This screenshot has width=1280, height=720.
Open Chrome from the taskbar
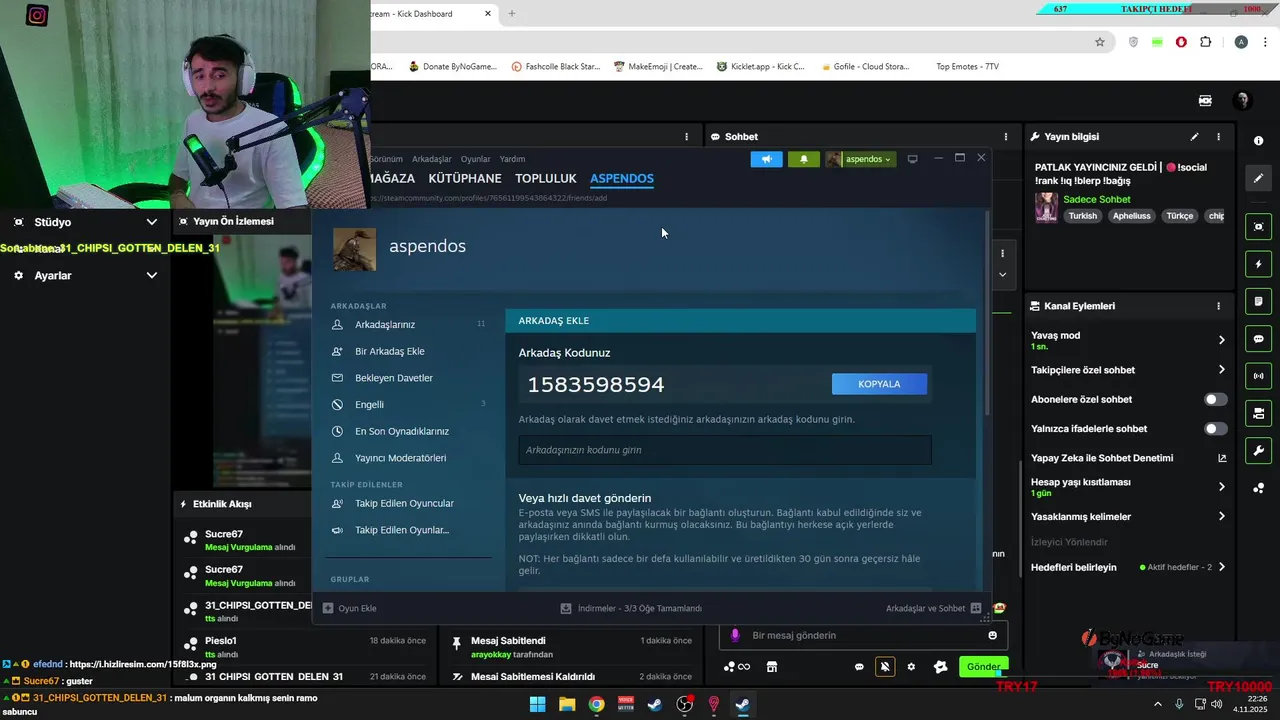[596, 704]
